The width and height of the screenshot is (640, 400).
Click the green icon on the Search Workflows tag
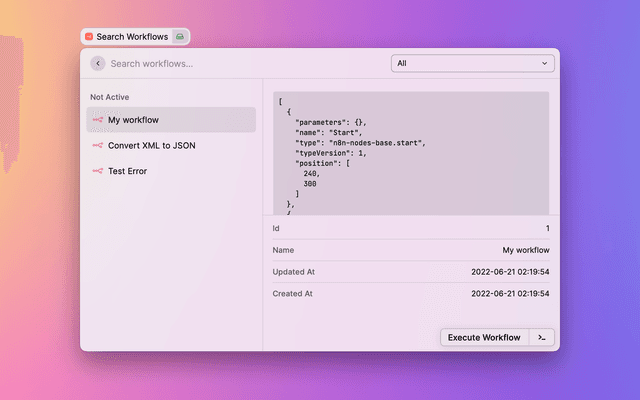[x=179, y=36]
